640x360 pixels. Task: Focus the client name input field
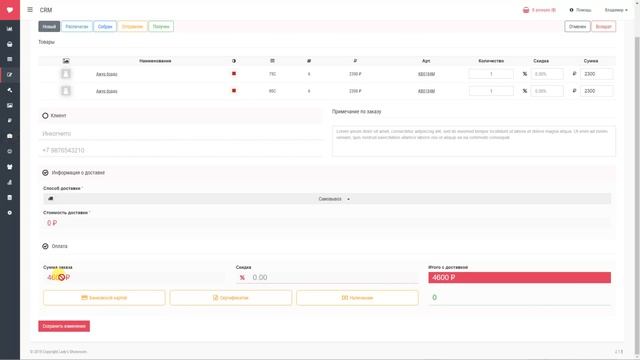[181, 133]
